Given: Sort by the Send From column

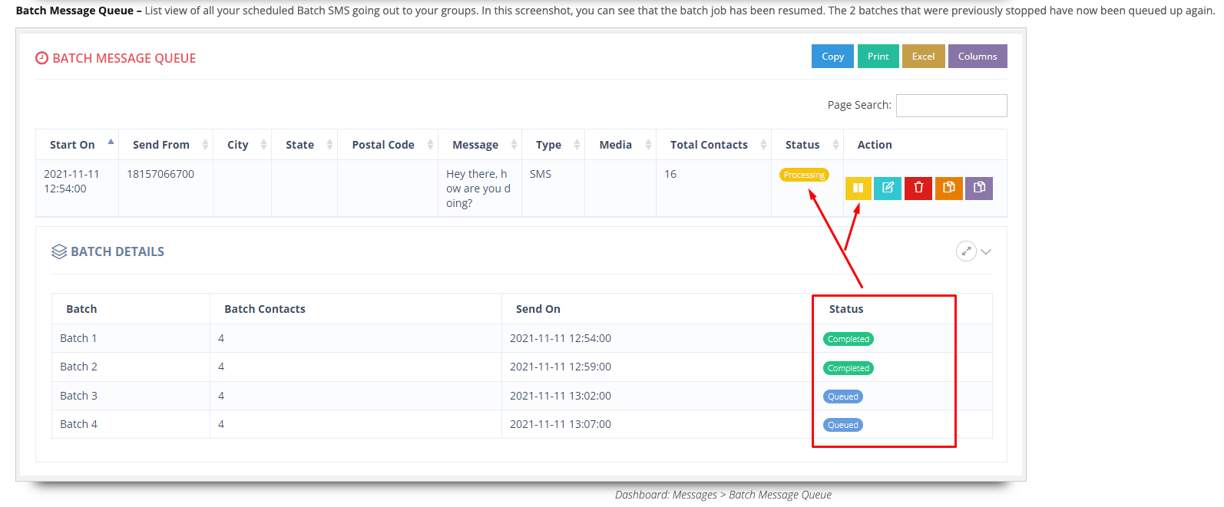Looking at the screenshot, I should 166,144.
